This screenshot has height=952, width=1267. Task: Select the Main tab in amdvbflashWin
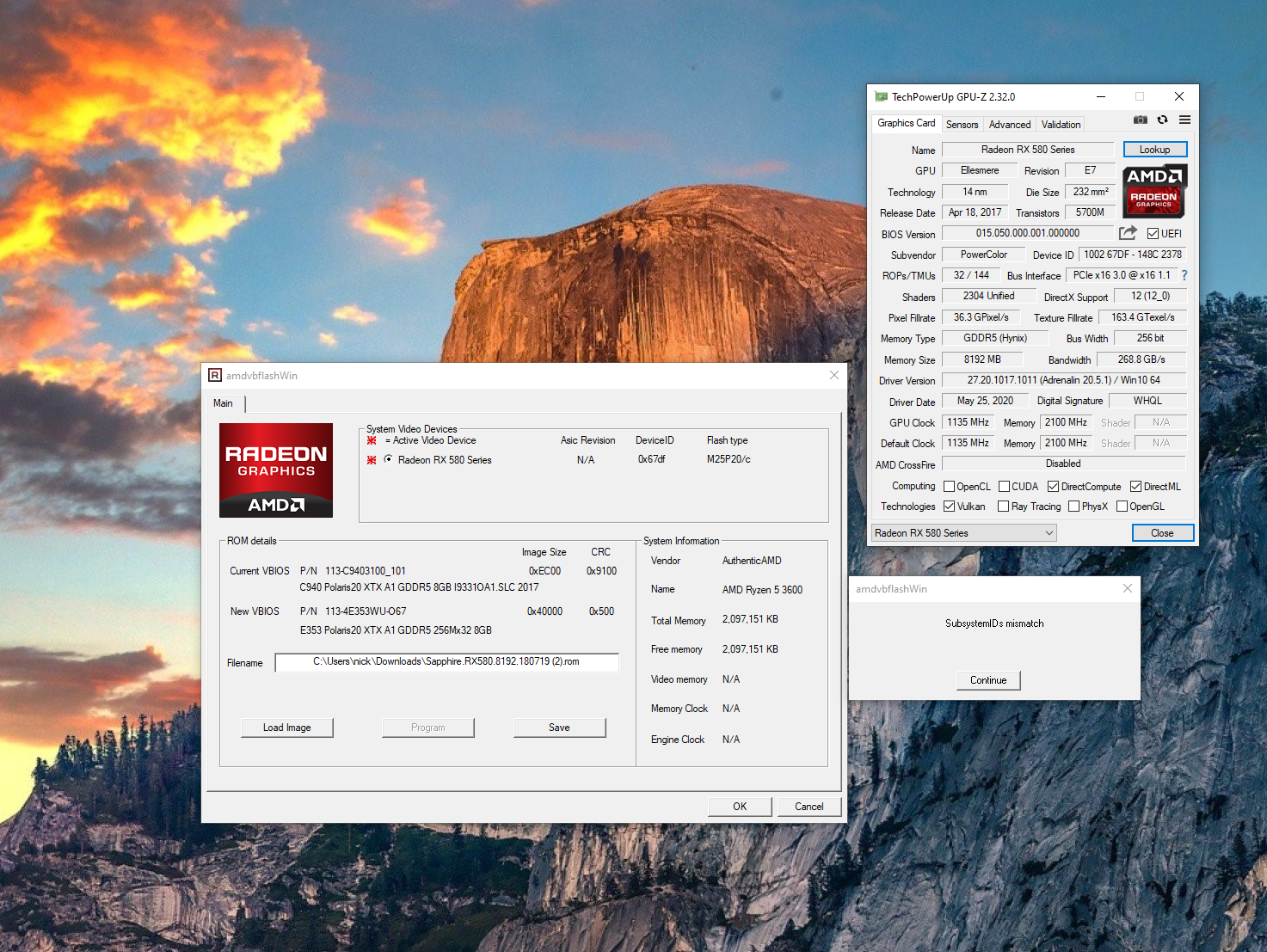pyautogui.click(x=224, y=403)
